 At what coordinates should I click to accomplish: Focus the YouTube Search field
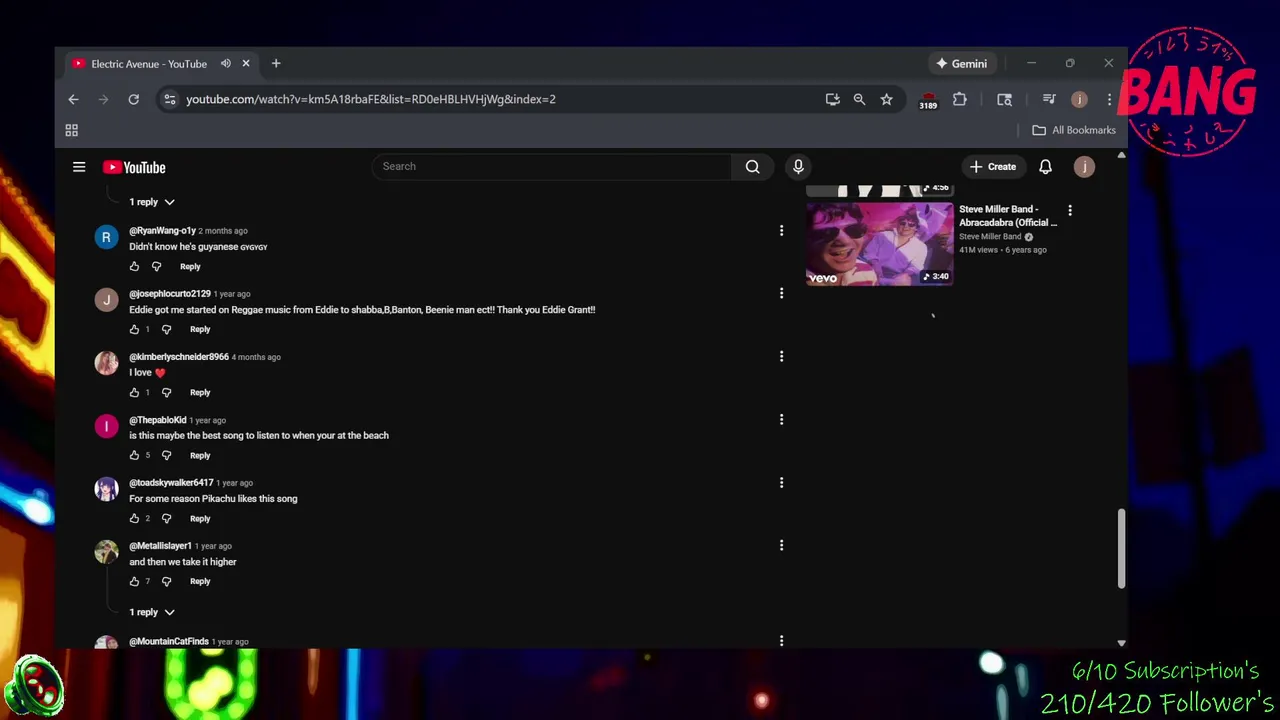[x=552, y=167]
